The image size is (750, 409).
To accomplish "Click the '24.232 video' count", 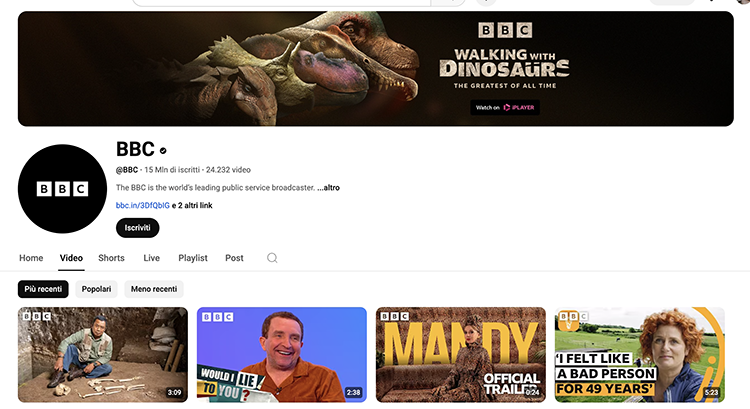I will (x=228, y=170).
